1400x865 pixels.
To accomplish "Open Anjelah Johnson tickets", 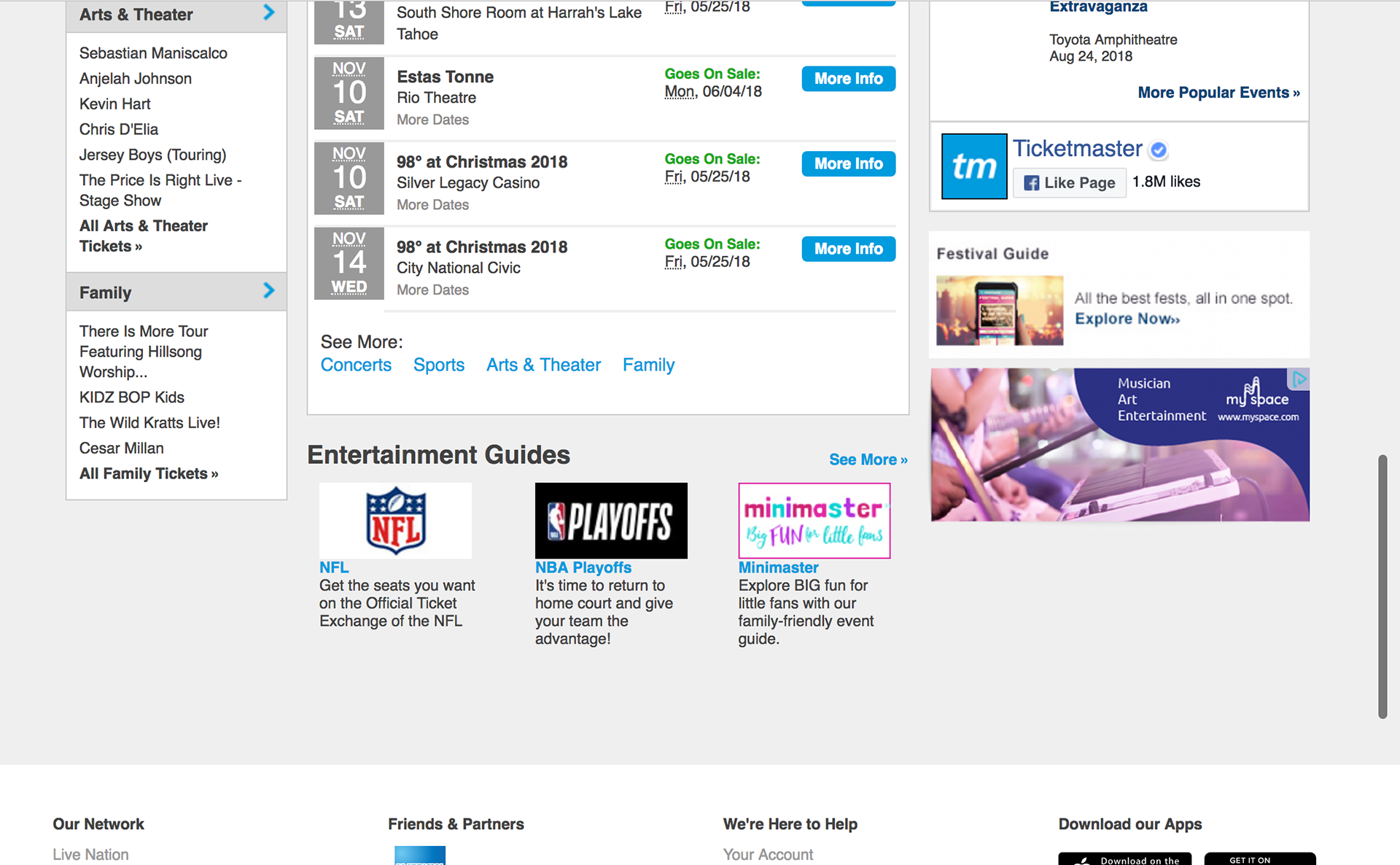I will (136, 79).
